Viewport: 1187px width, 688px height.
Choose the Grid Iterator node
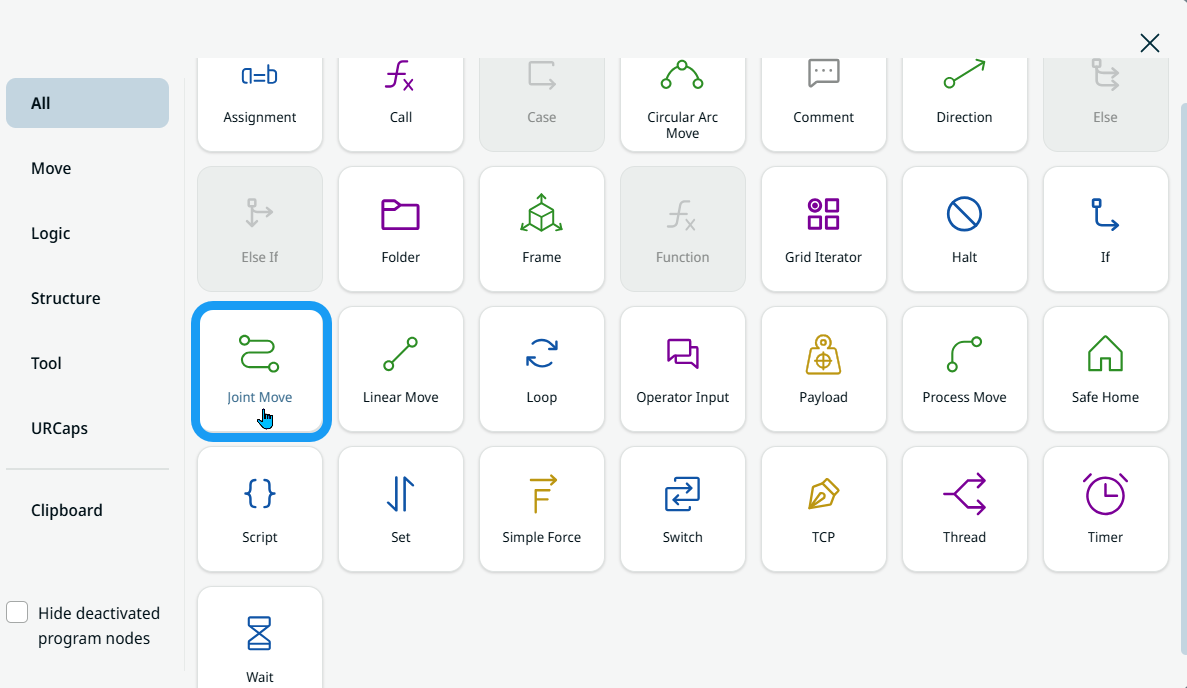[x=823, y=229]
